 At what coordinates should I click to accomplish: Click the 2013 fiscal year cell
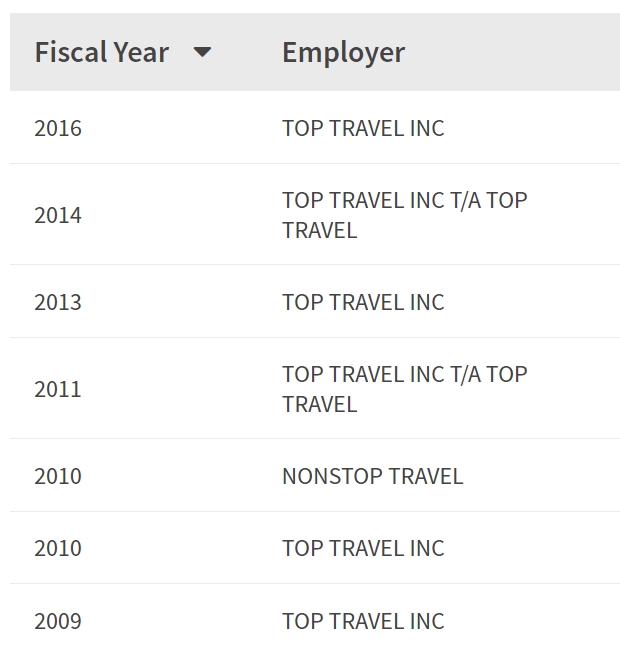pyautogui.click(x=58, y=302)
